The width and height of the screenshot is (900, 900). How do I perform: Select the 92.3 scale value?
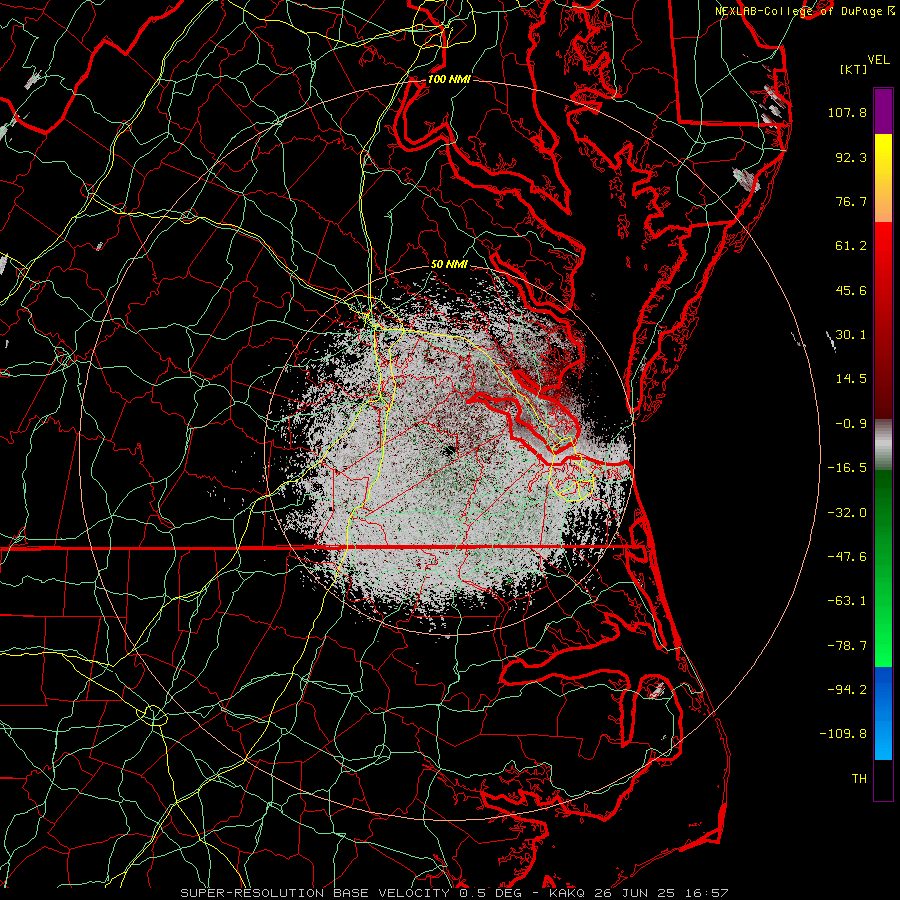click(x=851, y=157)
